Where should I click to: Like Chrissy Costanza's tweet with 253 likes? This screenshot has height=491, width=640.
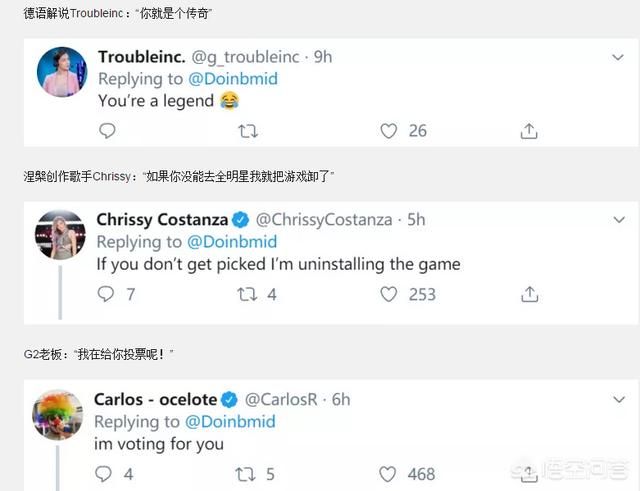[x=389, y=294]
